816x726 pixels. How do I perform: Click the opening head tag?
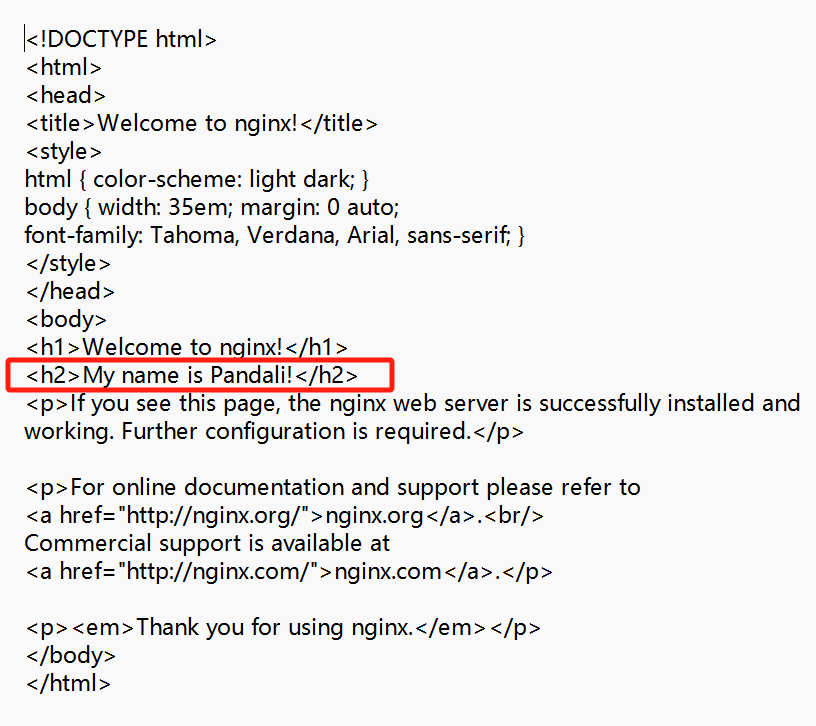pyautogui.click(x=66, y=96)
